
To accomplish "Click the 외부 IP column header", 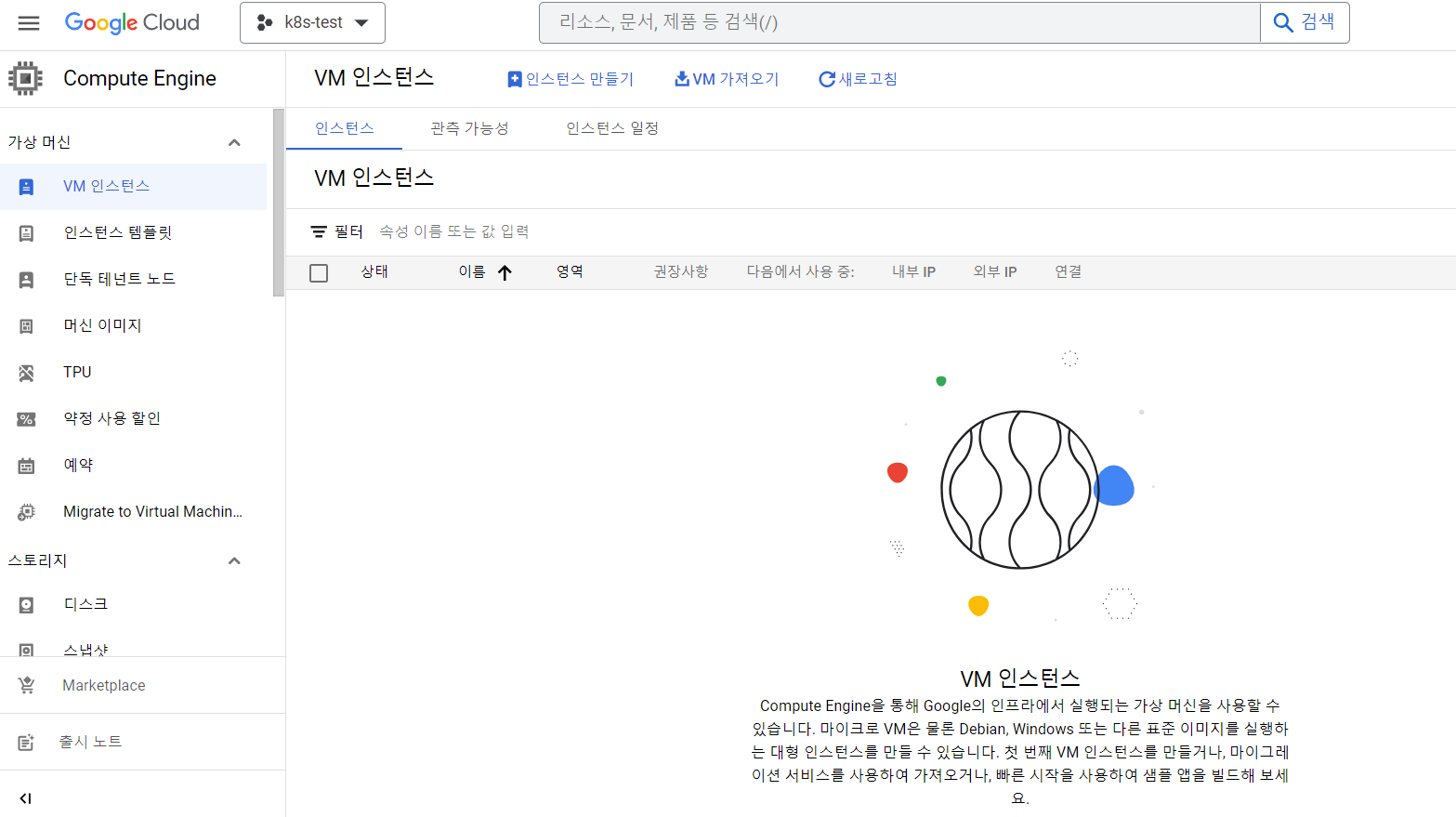I will (x=995, y=272).
